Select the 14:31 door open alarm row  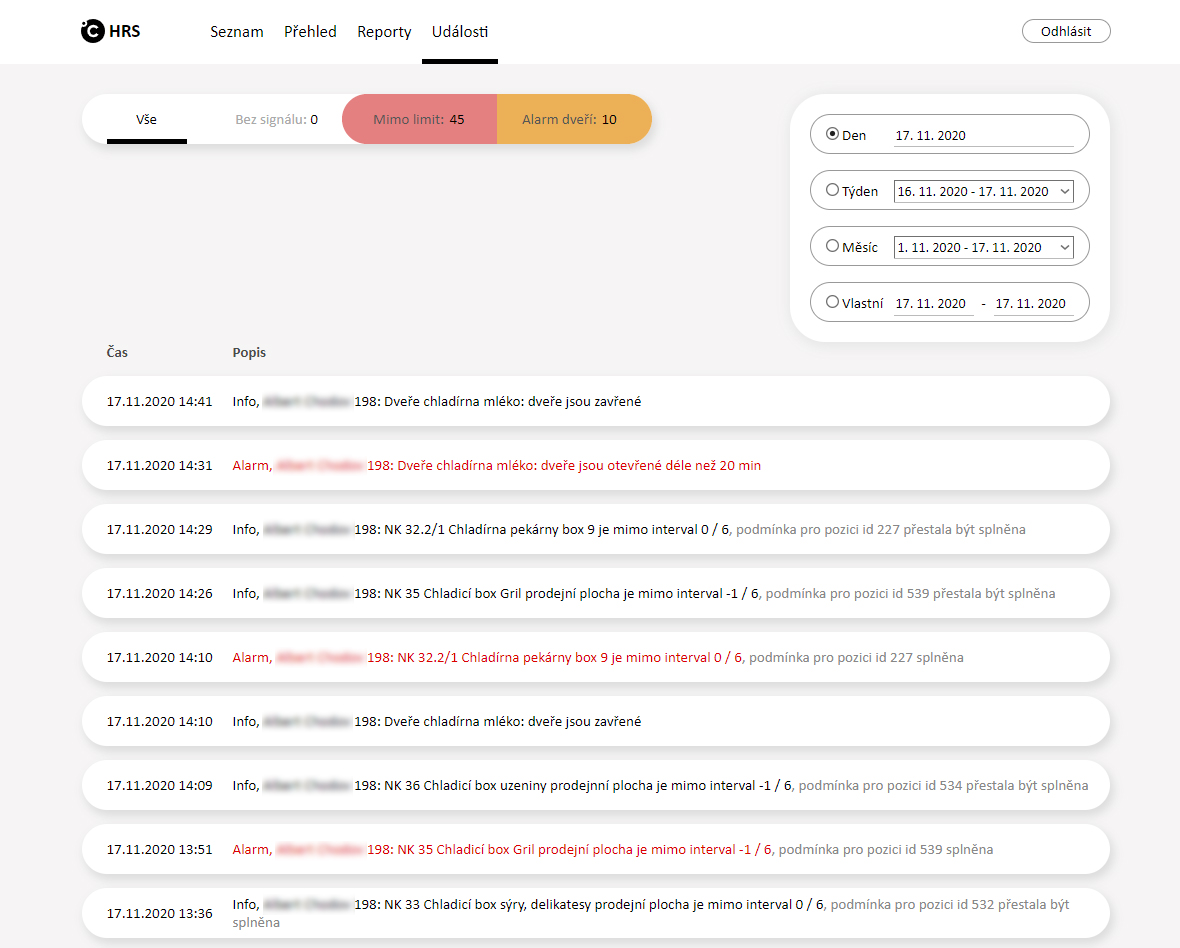595,465
